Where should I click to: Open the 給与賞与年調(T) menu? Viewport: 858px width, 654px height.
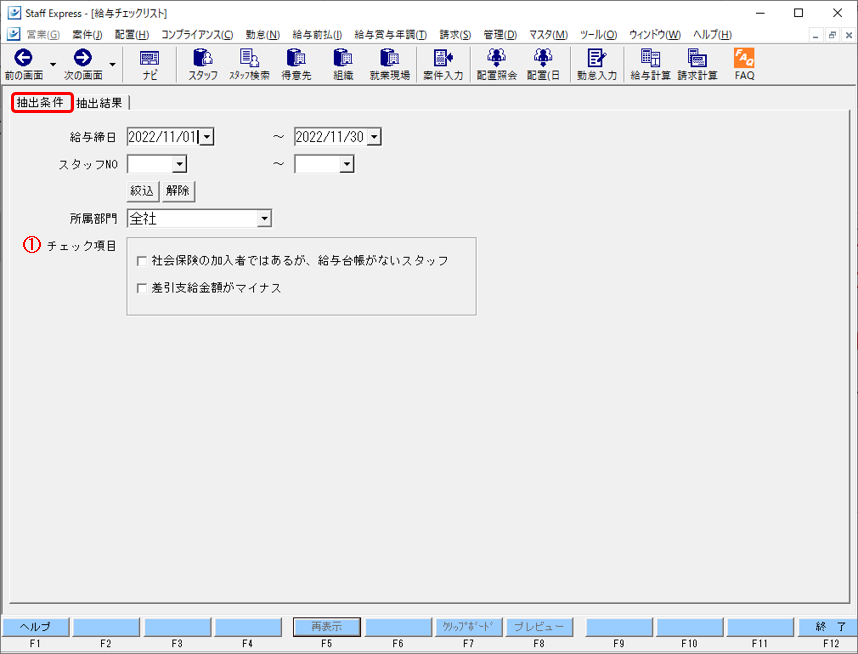pos(391,35)
